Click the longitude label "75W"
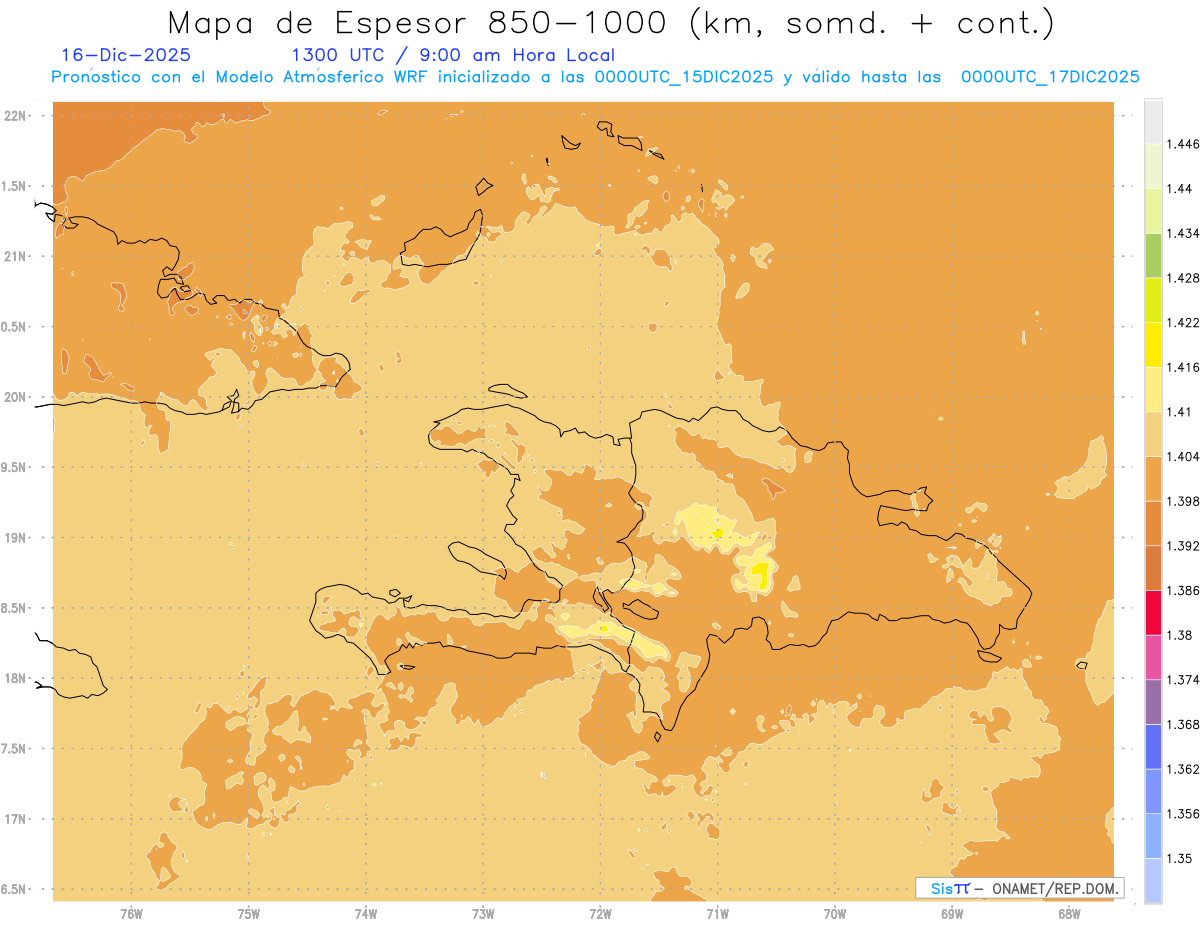The height and width of the screenshot is (927, 1200). point(248,913)
